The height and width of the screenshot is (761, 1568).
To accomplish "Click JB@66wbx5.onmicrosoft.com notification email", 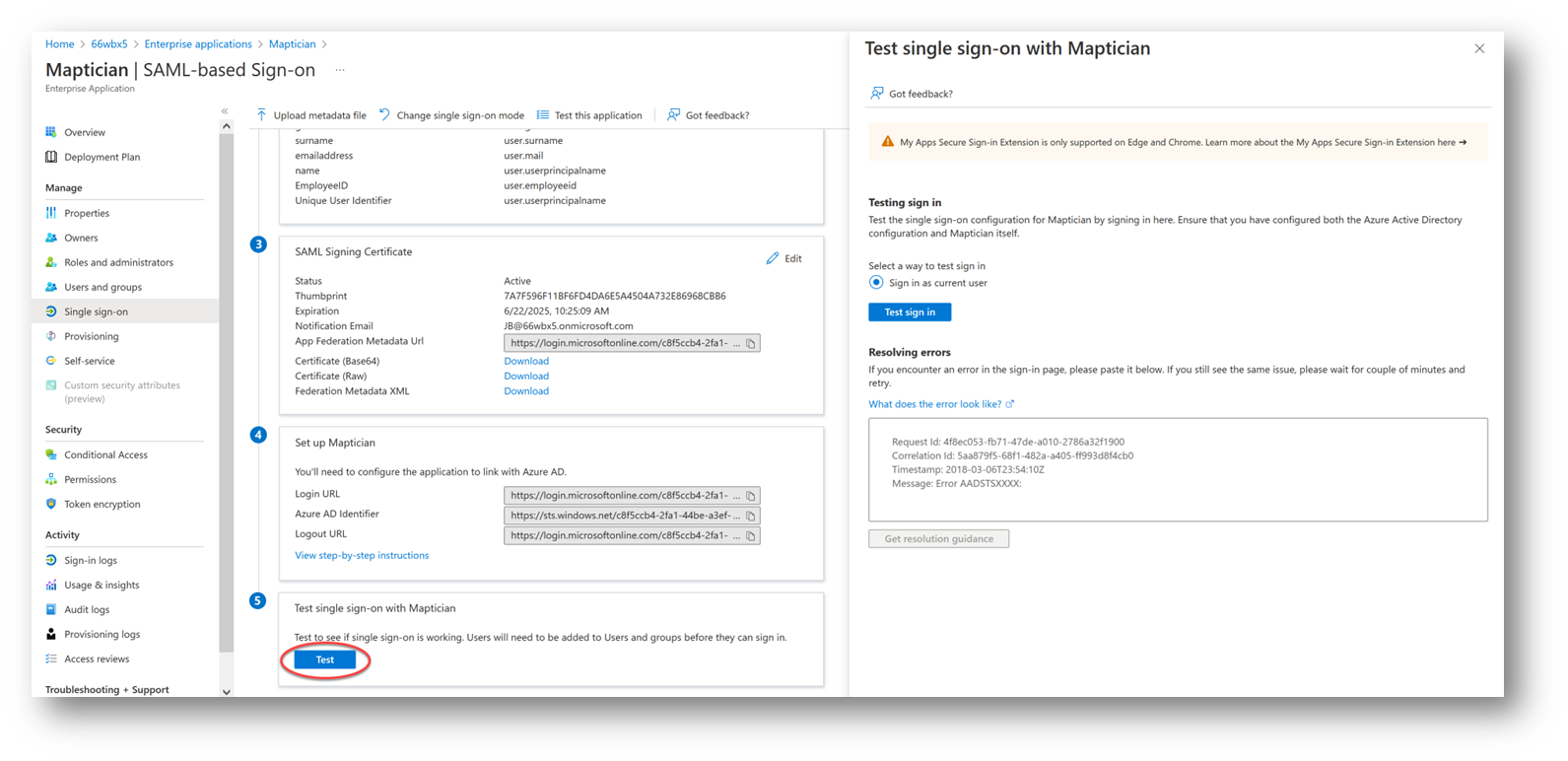I will [x=569, y=326].
